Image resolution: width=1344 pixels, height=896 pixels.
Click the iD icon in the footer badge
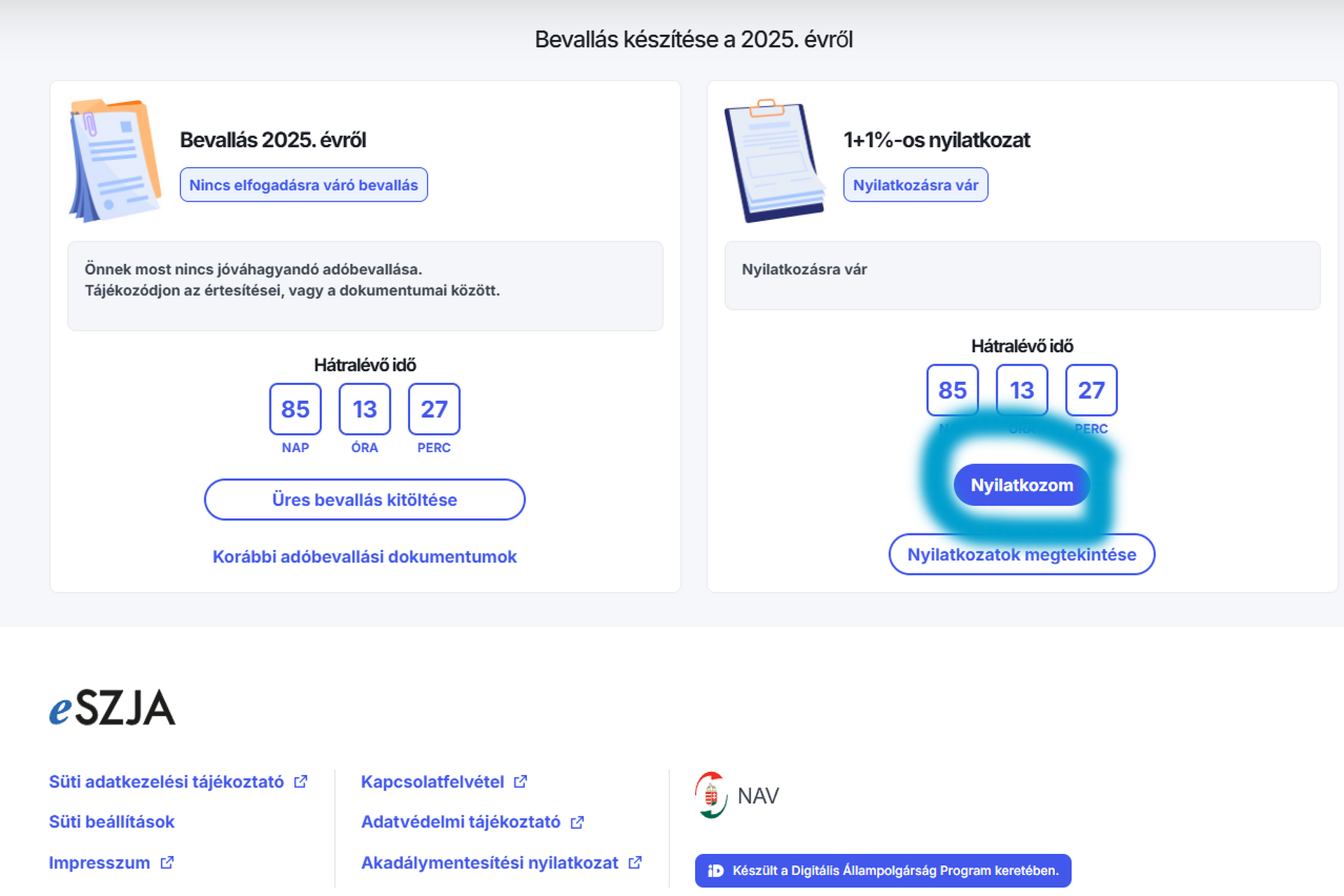(715, 870)
